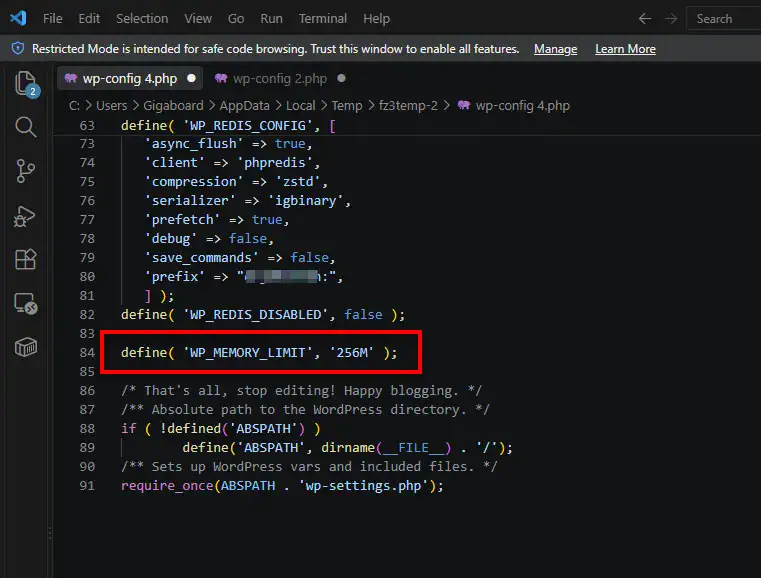The image size is (761, 578).
Task: Click the '256M' value
Action: 352,352
